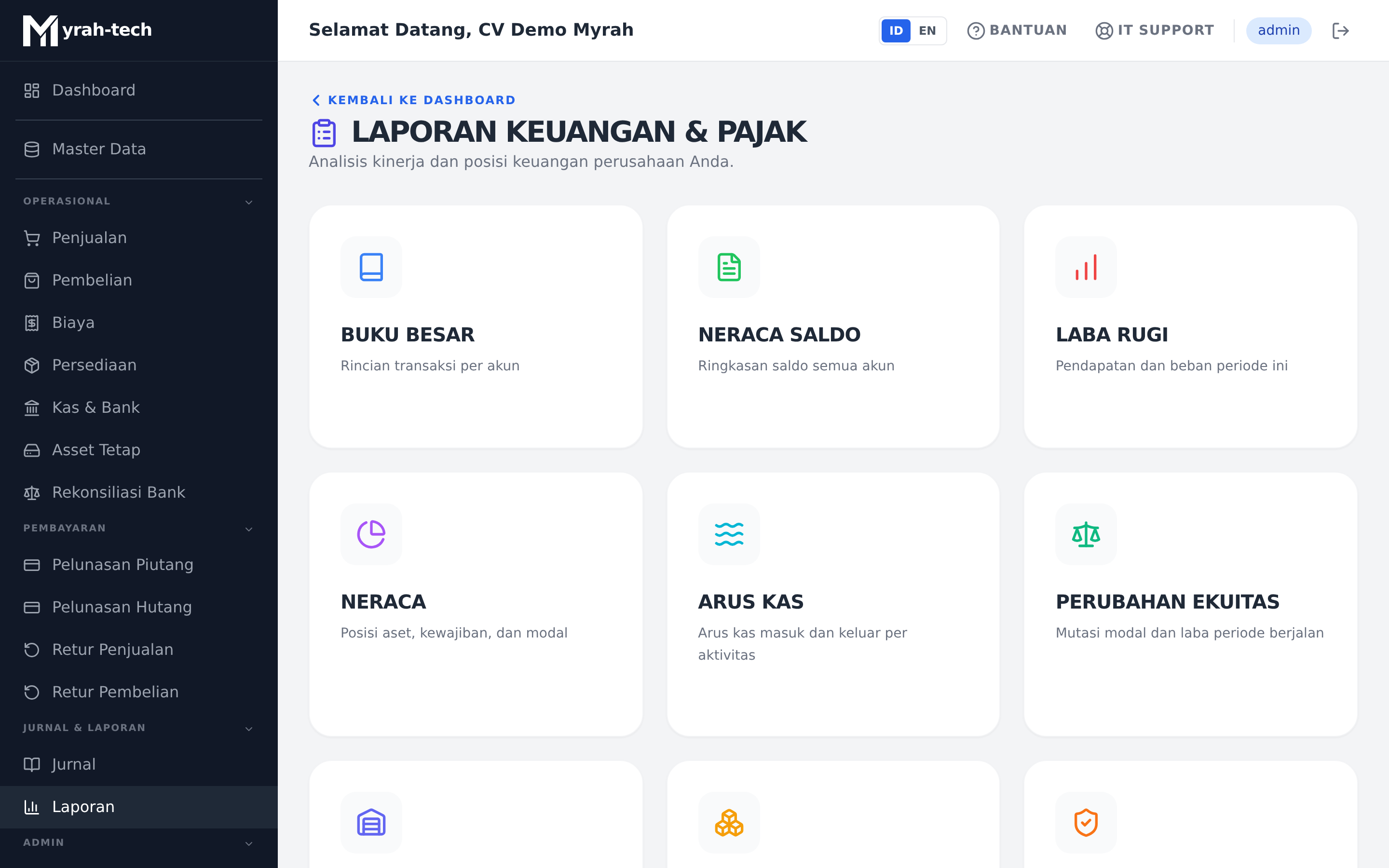Image resolution: width=1389 pixels, height=868 pixels.
Task: Click the Retur Pembelian undo icon
Action: 31,692
